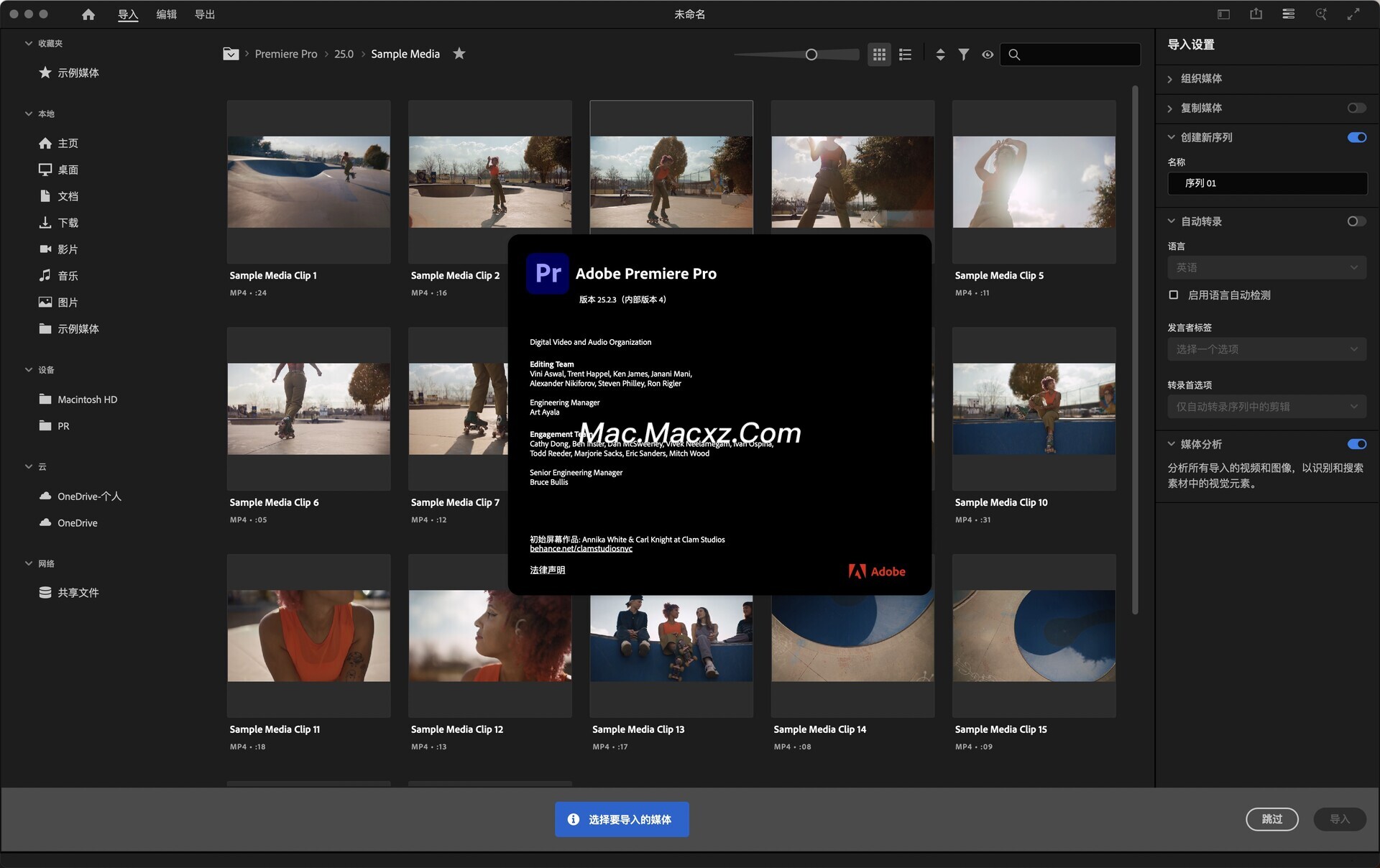The width and height of the screenshot is (1380, 868).
Task: Select Sample Media Clip 1 thumbnail
Action: [309, 182]
